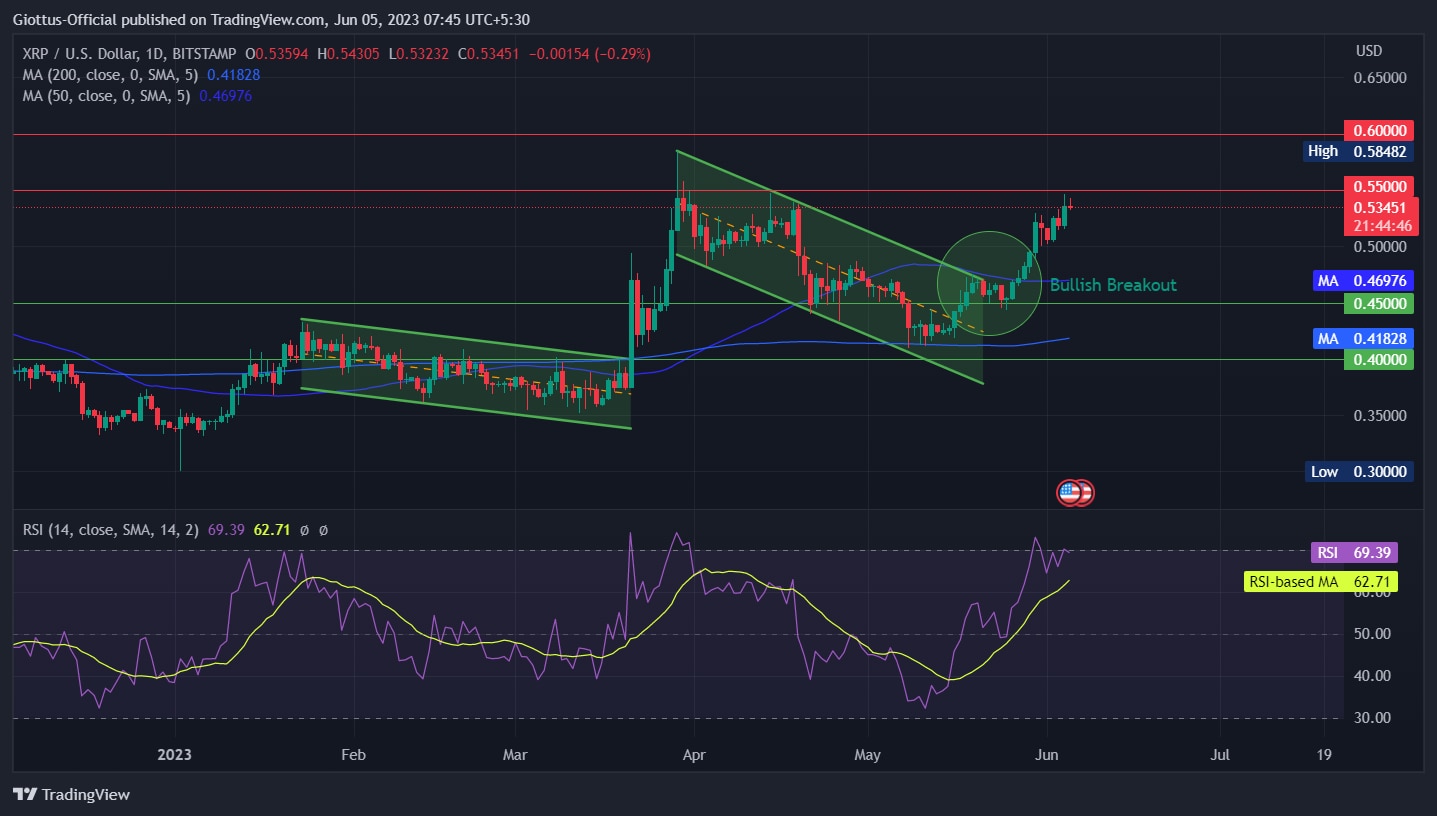Click the green 0.40000 support label

coord(1378,360)
